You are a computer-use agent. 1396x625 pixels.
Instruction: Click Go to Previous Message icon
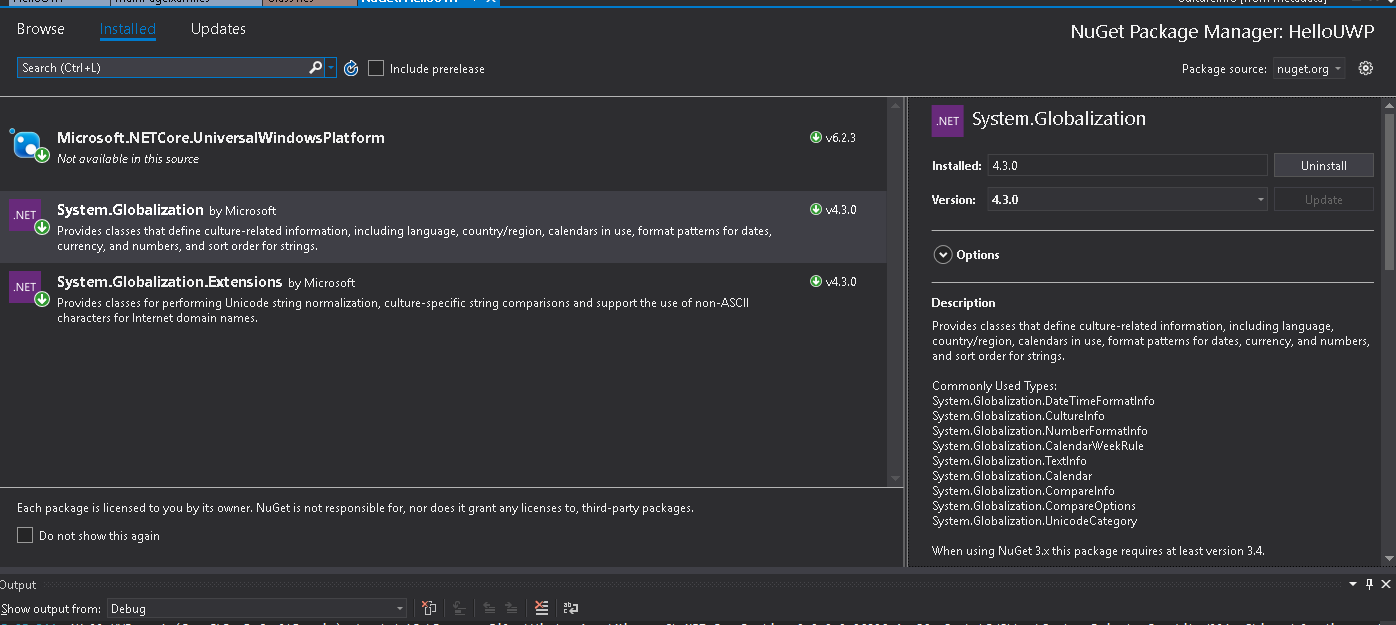488,608
